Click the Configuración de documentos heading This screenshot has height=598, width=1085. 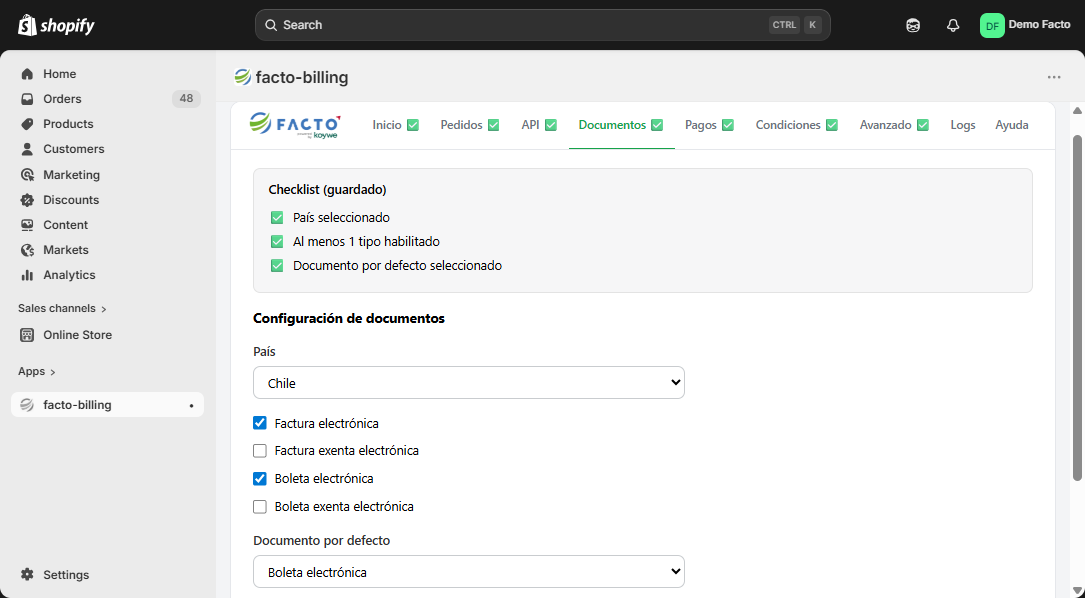click(349, 318)
